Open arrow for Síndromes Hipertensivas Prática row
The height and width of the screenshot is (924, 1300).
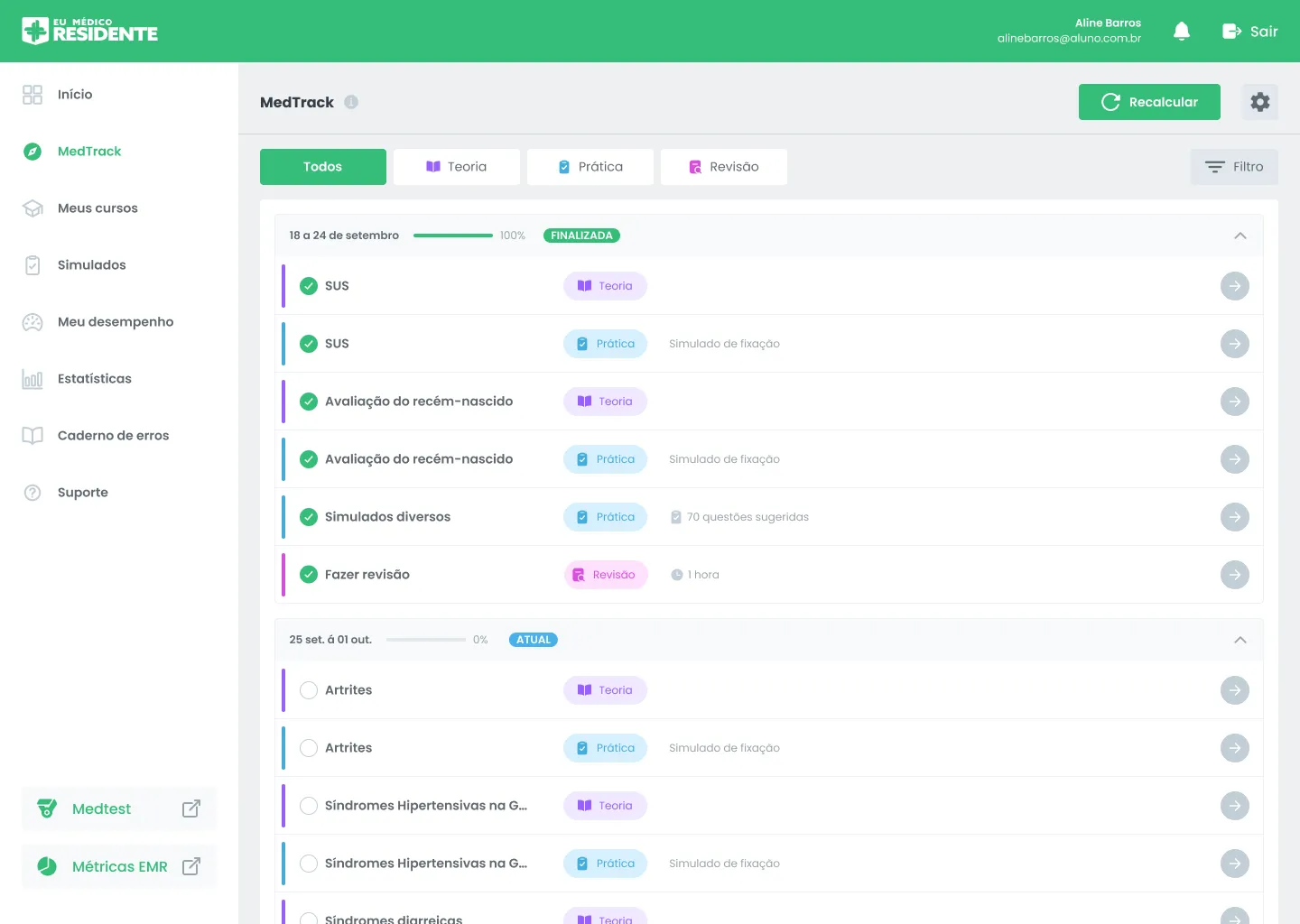pos(1235,864)
